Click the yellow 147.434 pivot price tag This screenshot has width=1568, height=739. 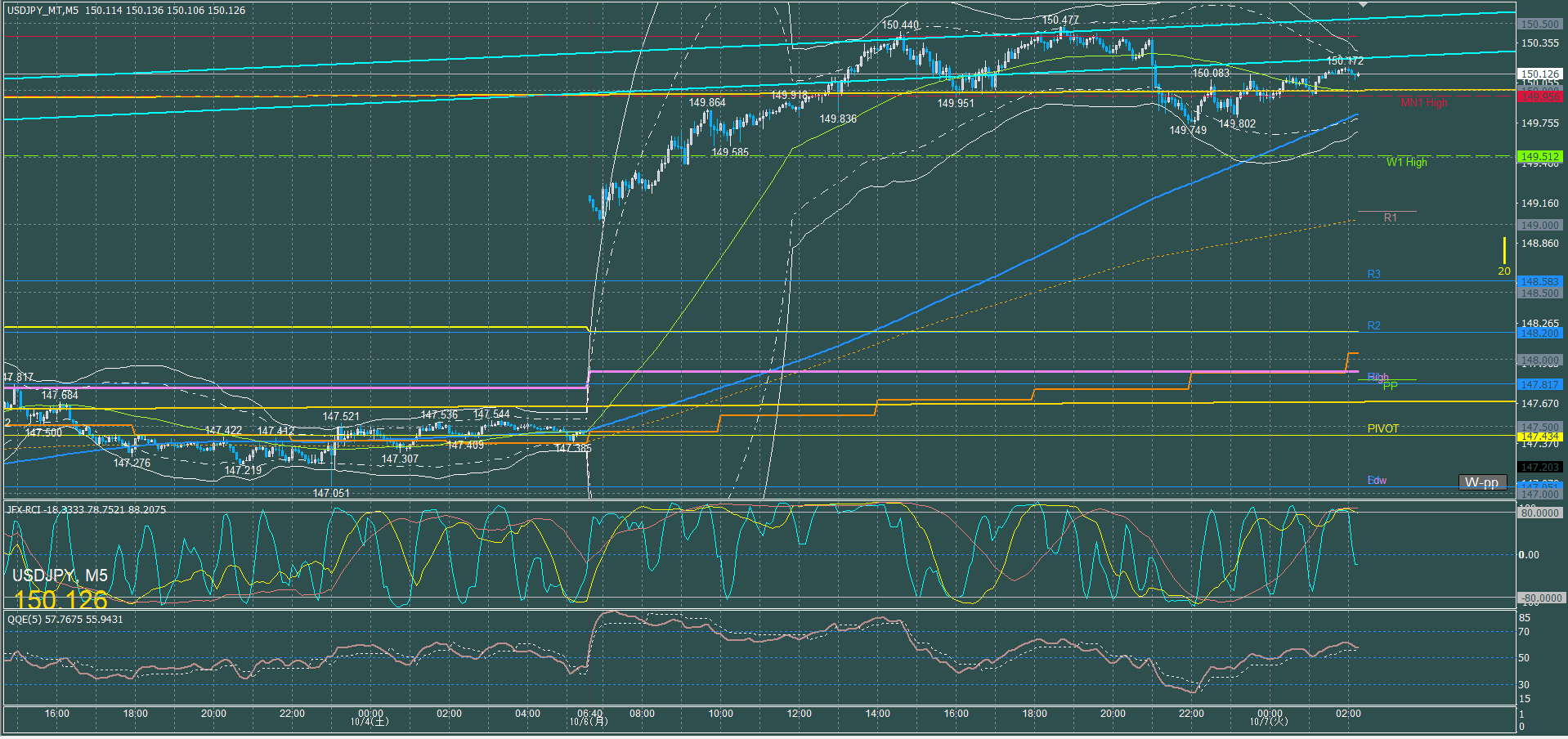pos(1539,437)
